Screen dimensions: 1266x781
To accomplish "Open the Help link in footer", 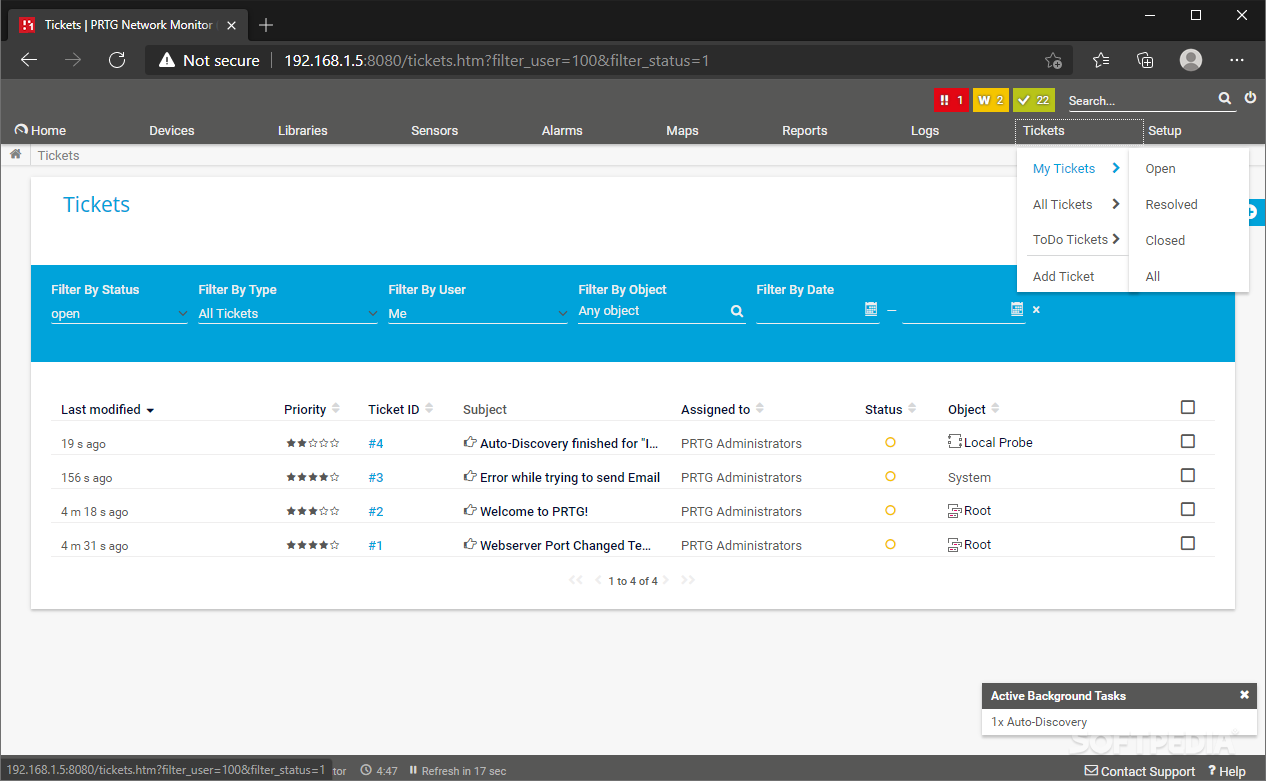I will click(1227, 771).
